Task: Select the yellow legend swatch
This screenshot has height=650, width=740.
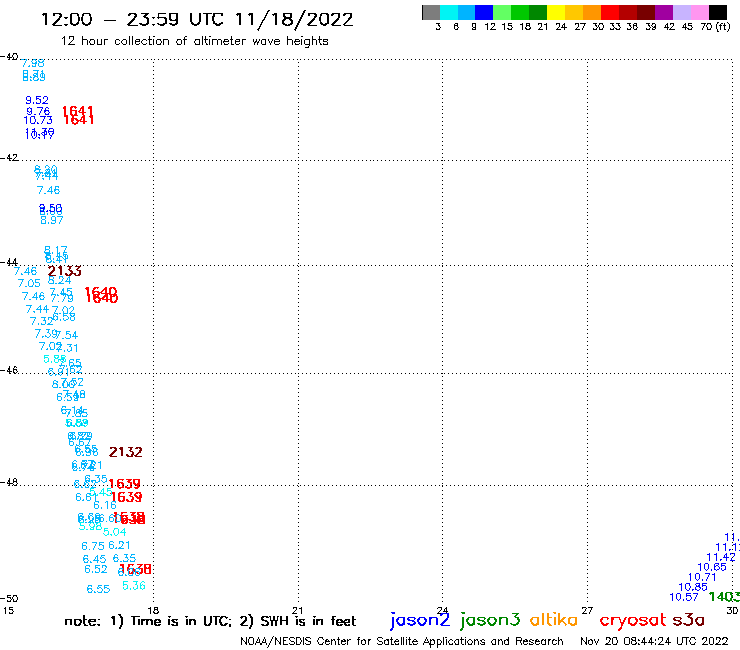Action: [556, 13]
